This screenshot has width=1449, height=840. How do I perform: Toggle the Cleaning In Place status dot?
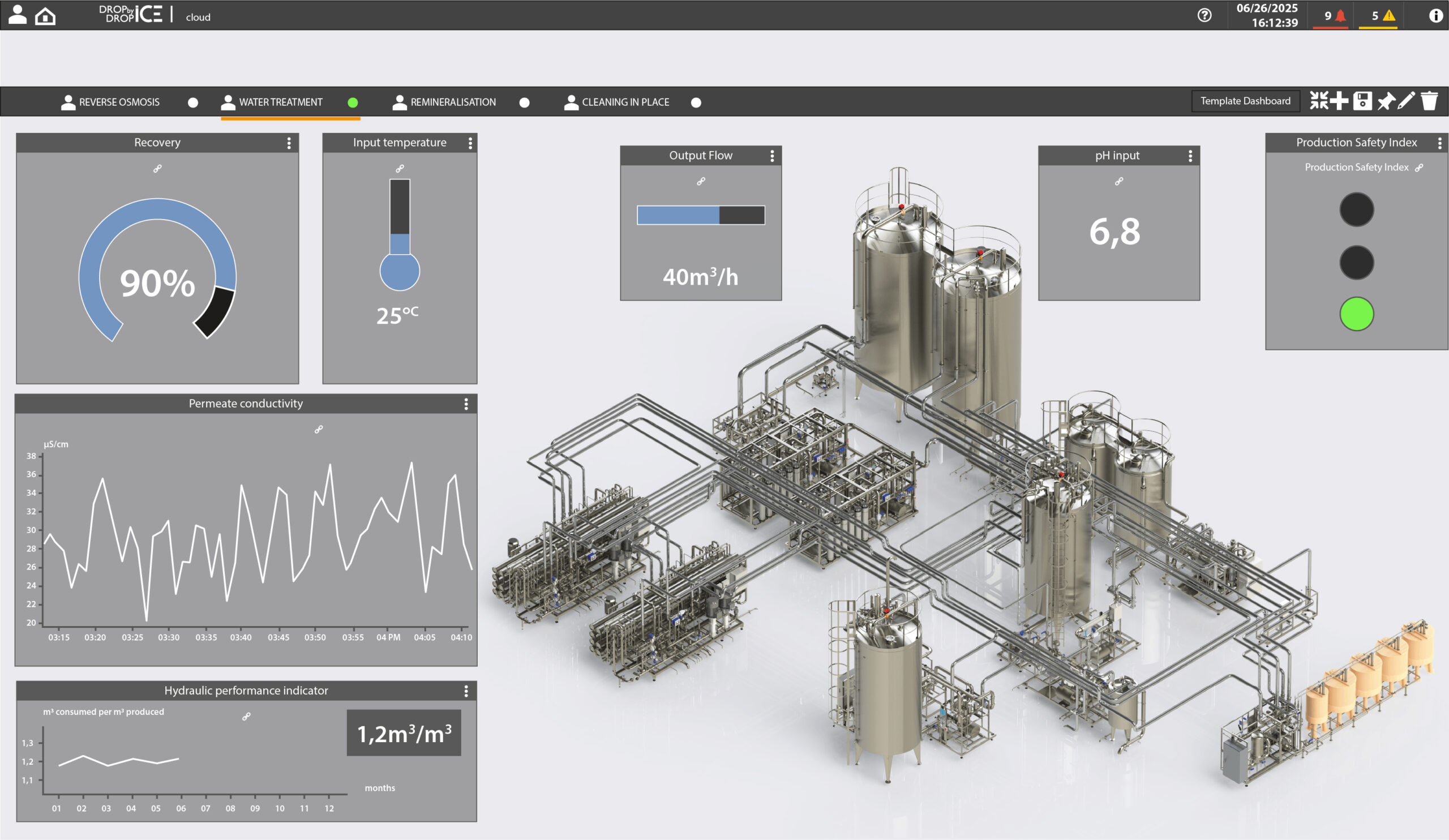[696, 102]
